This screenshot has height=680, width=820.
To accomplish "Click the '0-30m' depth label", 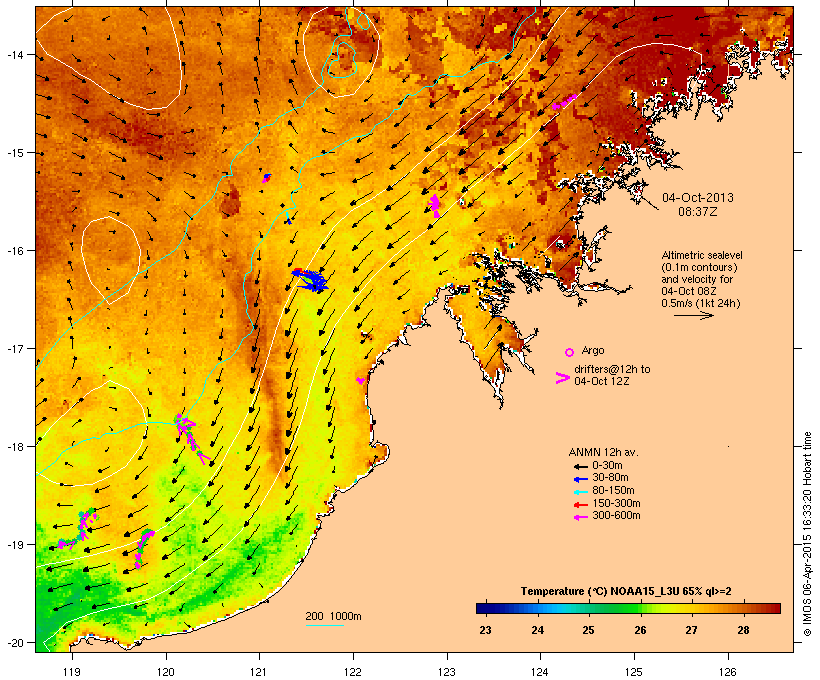I will pyautogui.click(x=607, y=466).
